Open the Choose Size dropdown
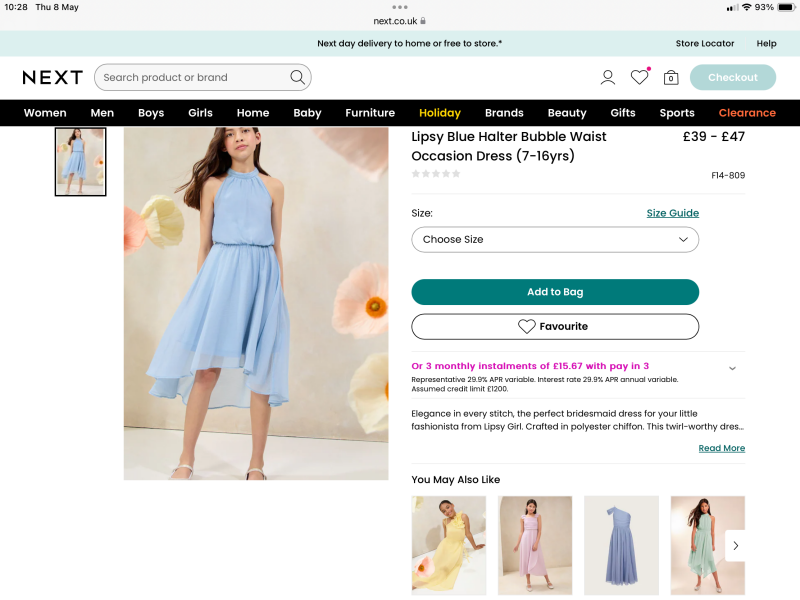Image resolution: width=800 pixels, height=600 pixels. [x=555, y=239]
